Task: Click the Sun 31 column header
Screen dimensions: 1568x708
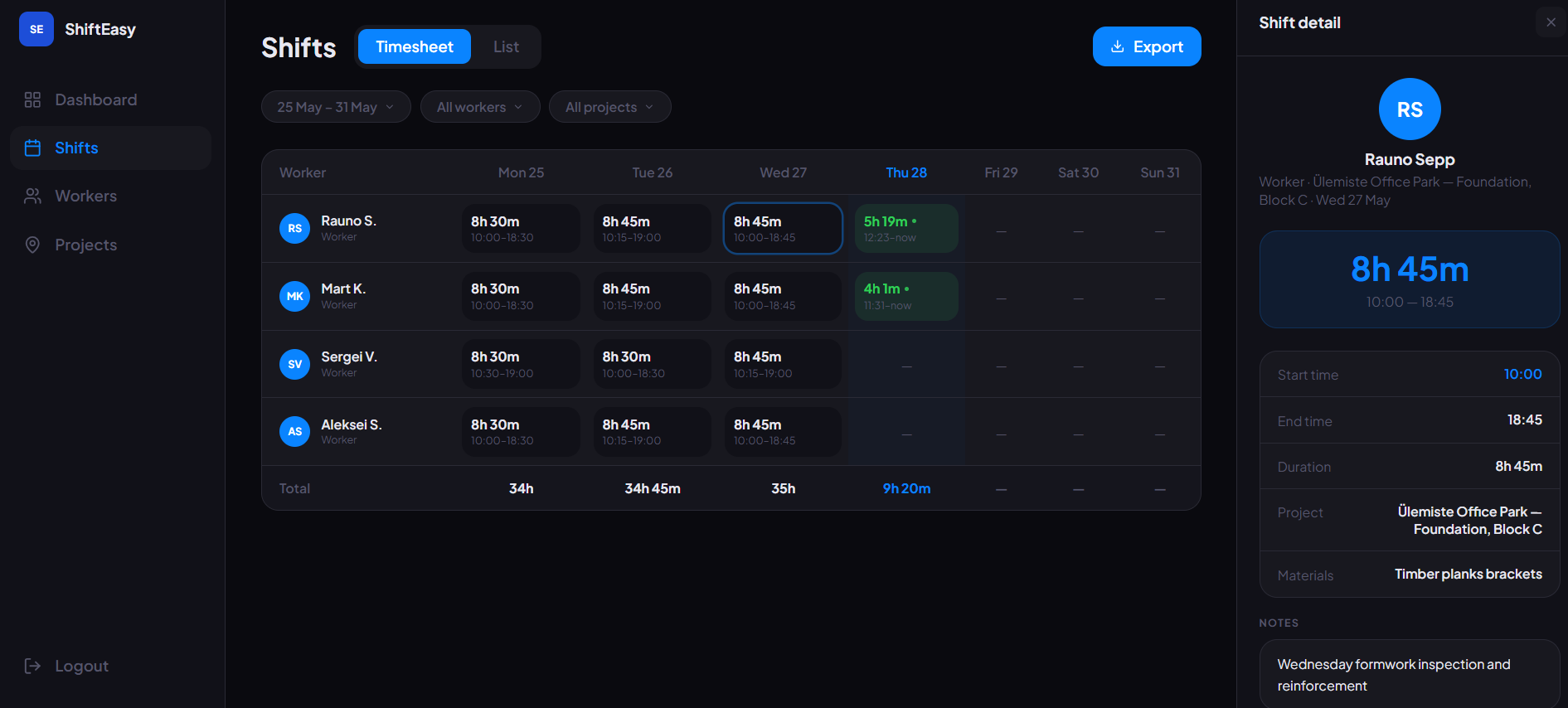Action: (1159, 172)
